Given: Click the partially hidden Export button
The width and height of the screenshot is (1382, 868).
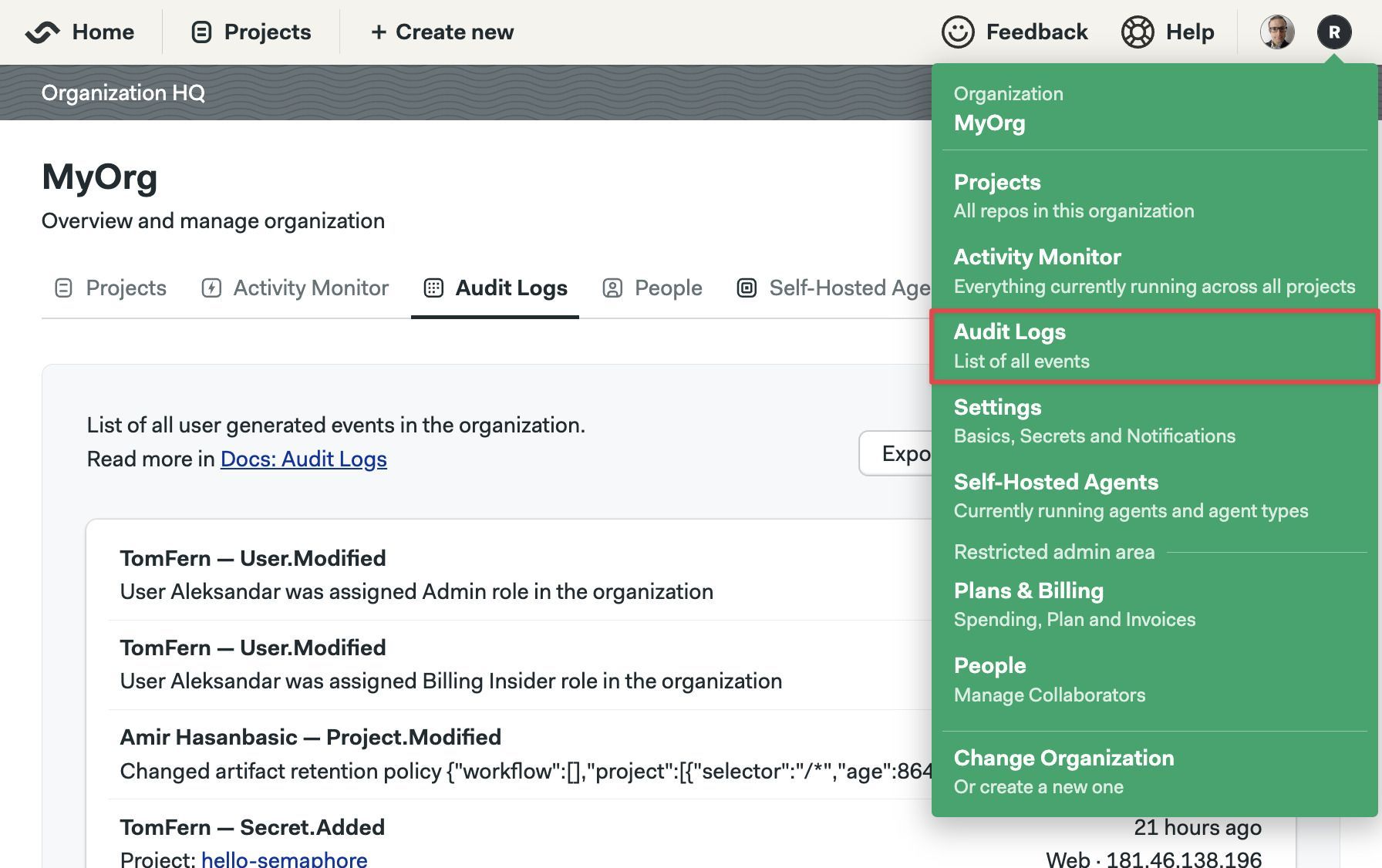Looking at the screenshot, I should 895,453.
